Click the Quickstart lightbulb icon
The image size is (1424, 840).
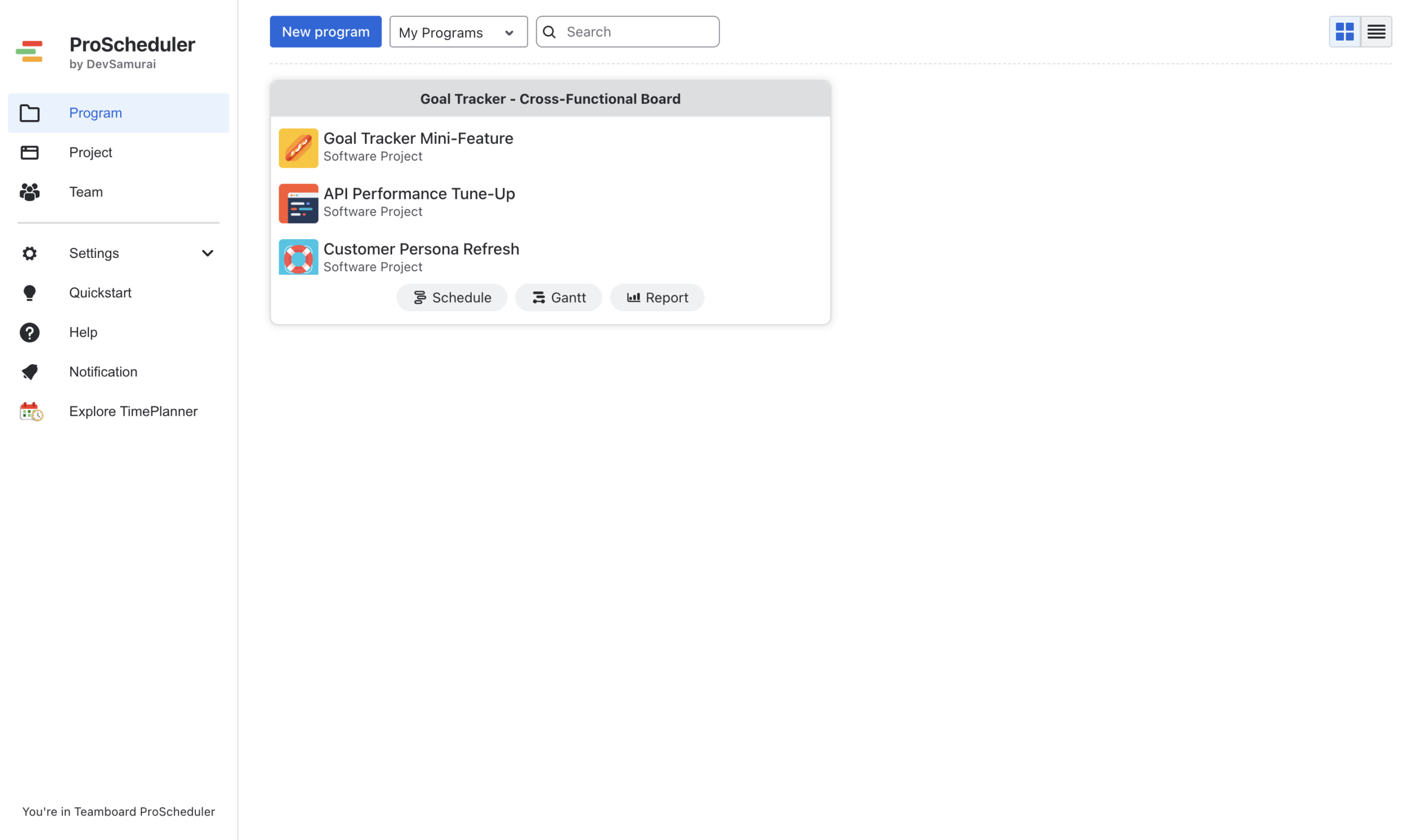(x=29, y=292)
